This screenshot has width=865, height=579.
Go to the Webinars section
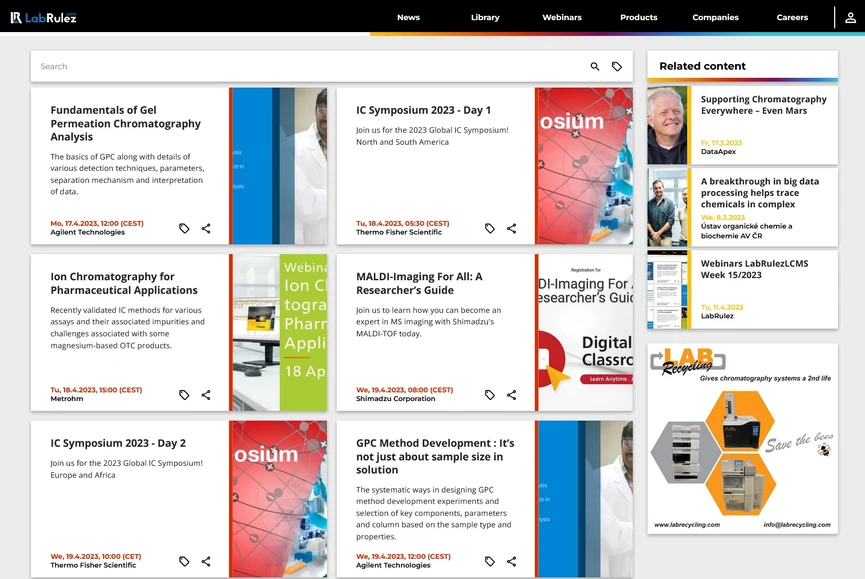click(562, 17)
